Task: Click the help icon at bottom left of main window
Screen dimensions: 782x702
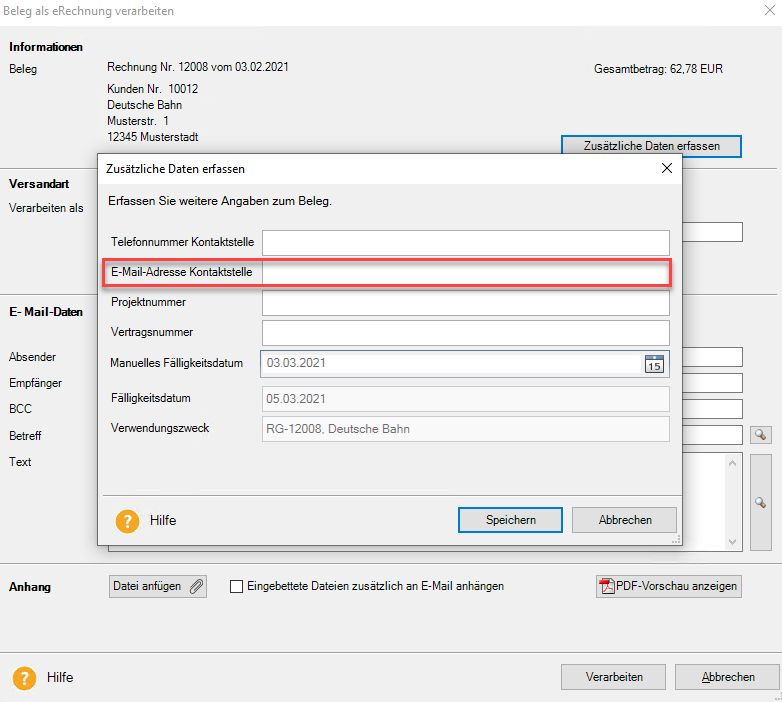Action: pyautogui.click(x=24, y=677)
